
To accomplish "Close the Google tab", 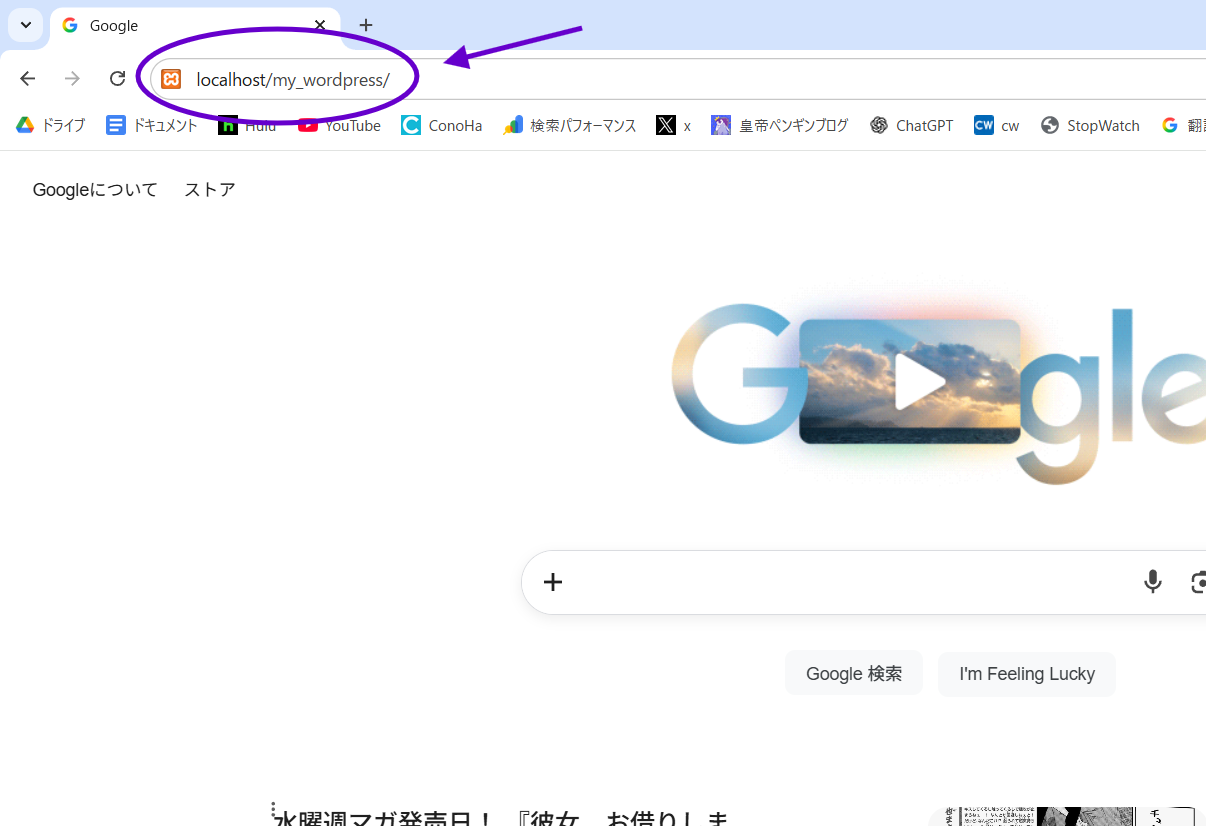I will [320, 25].
